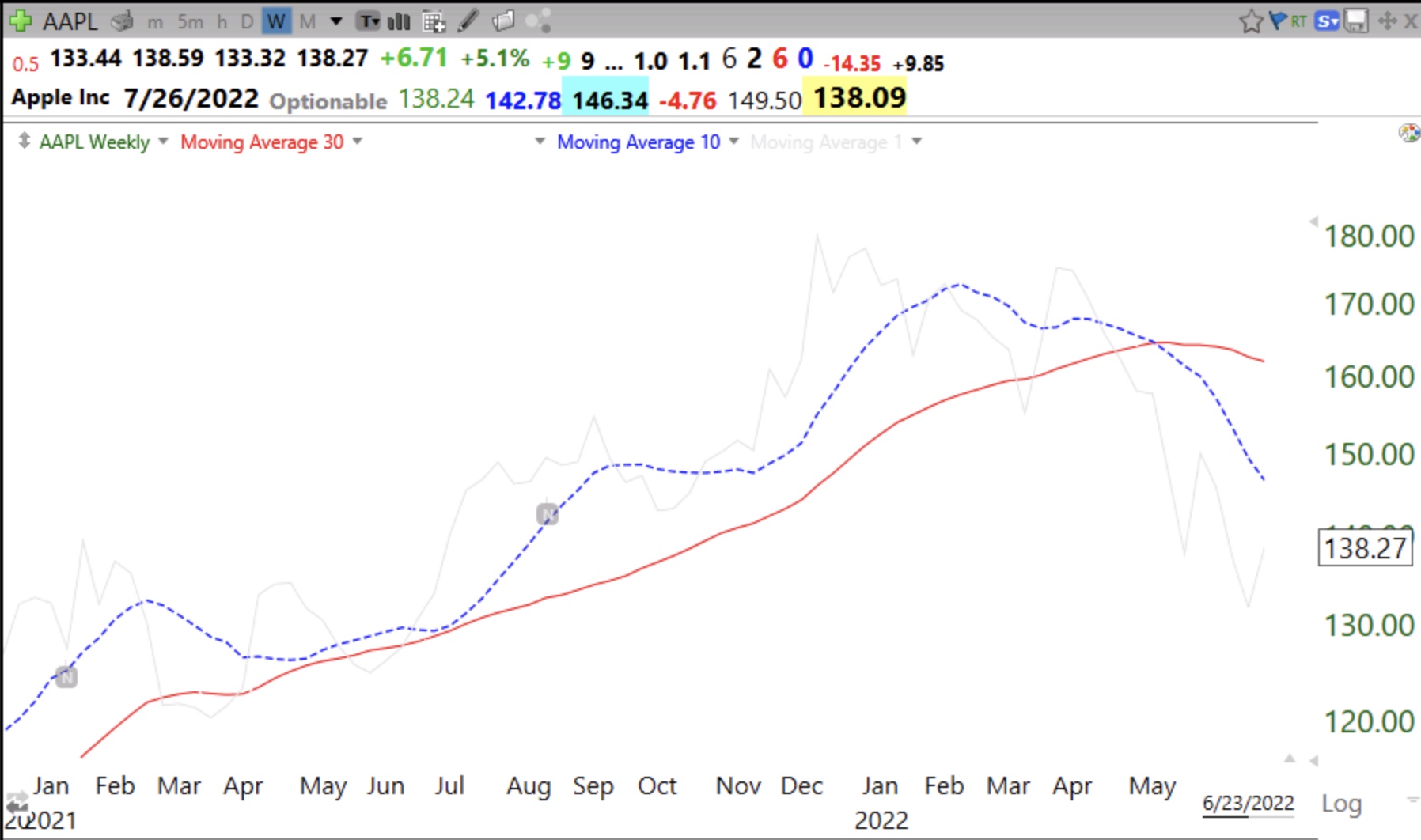Open the blue 'S' dropdown button
The width and height of the screenshot is (1421, 840).
pyautogui.click(x=1327, y=21)
